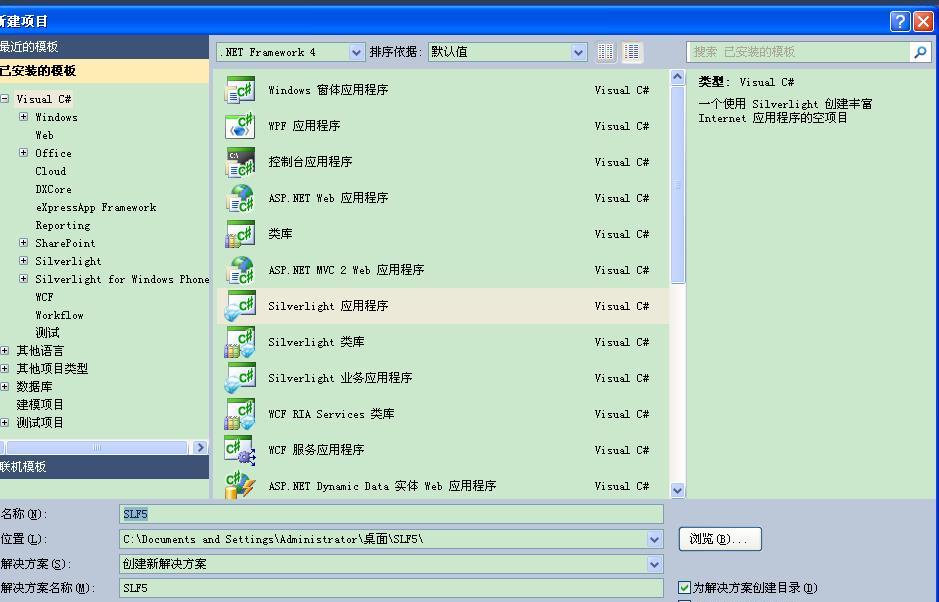Open the .NET Framework 4 dropdown

click(x=356, y=52)
